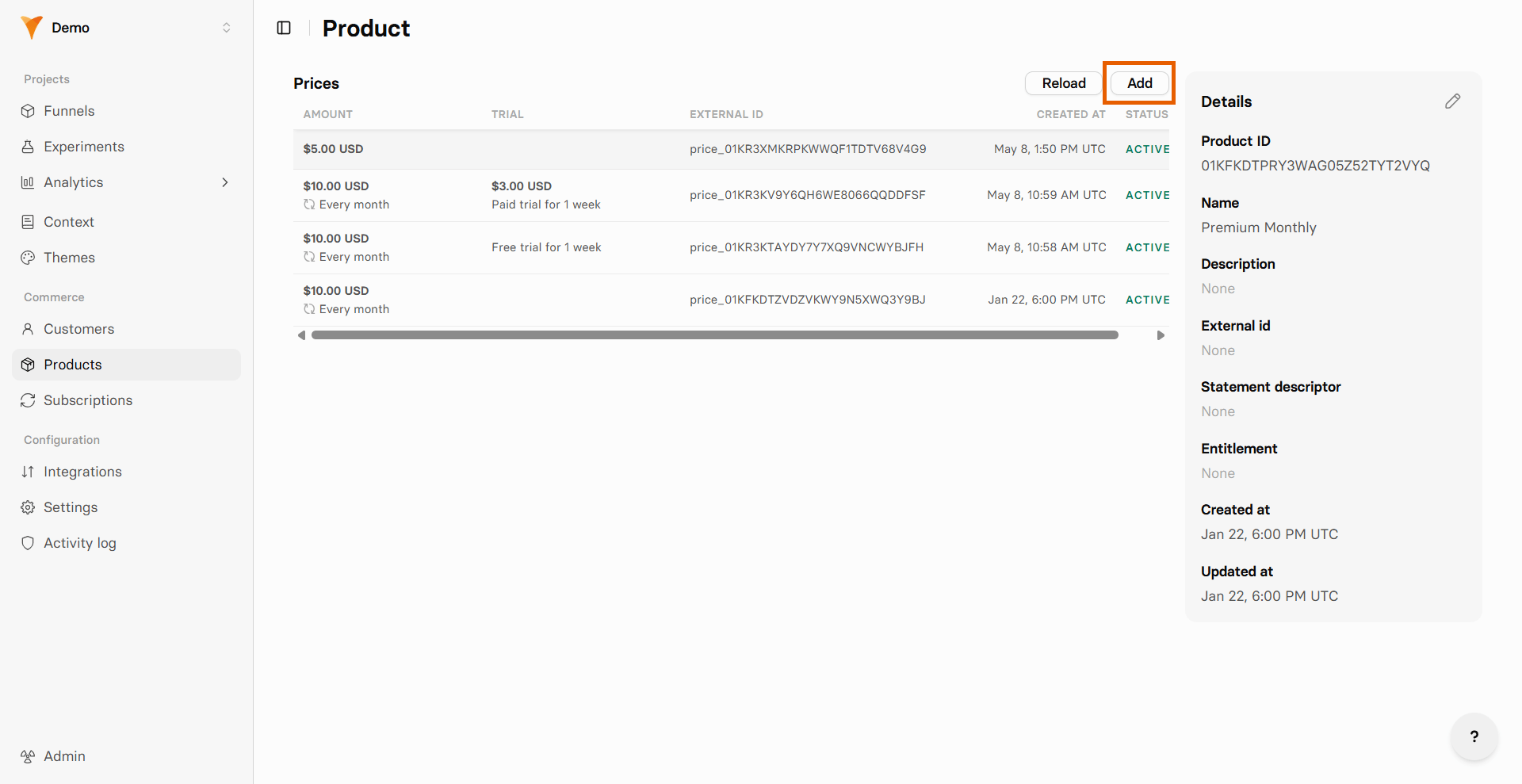Expand the Analytics submenu arrow

(x=225, y=182)
